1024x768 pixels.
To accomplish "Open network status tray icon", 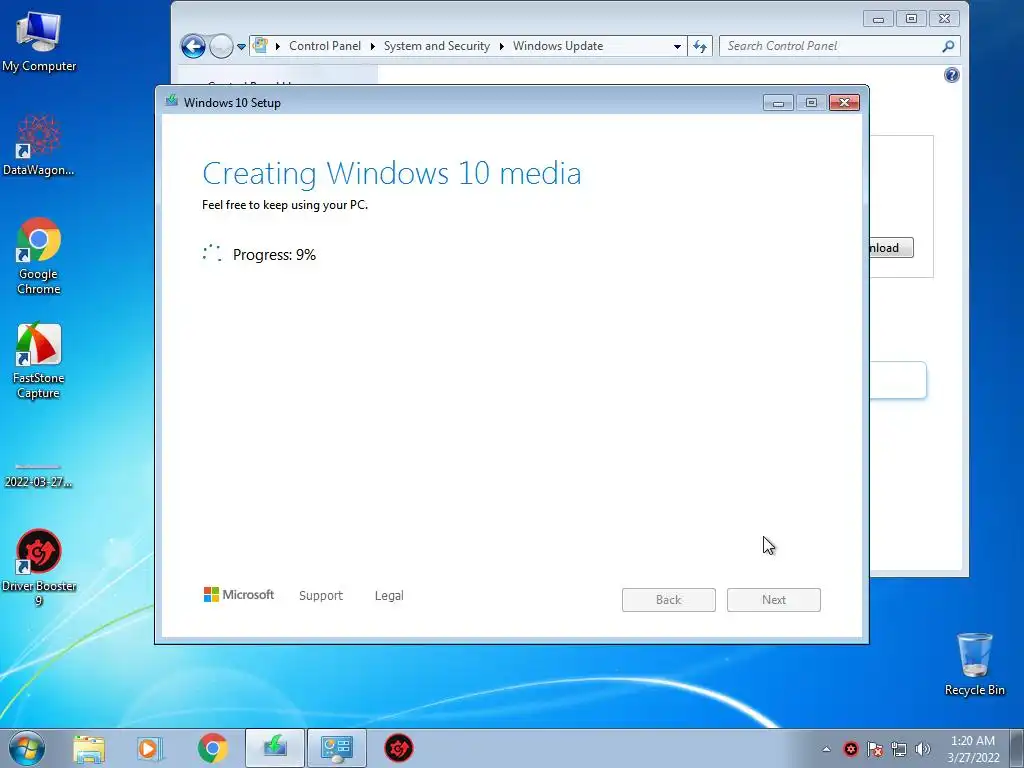I will 899,749.
